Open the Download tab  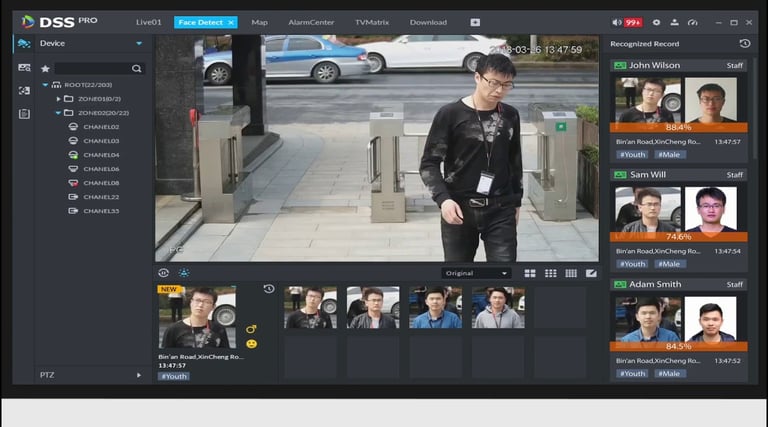pos(428,23)
